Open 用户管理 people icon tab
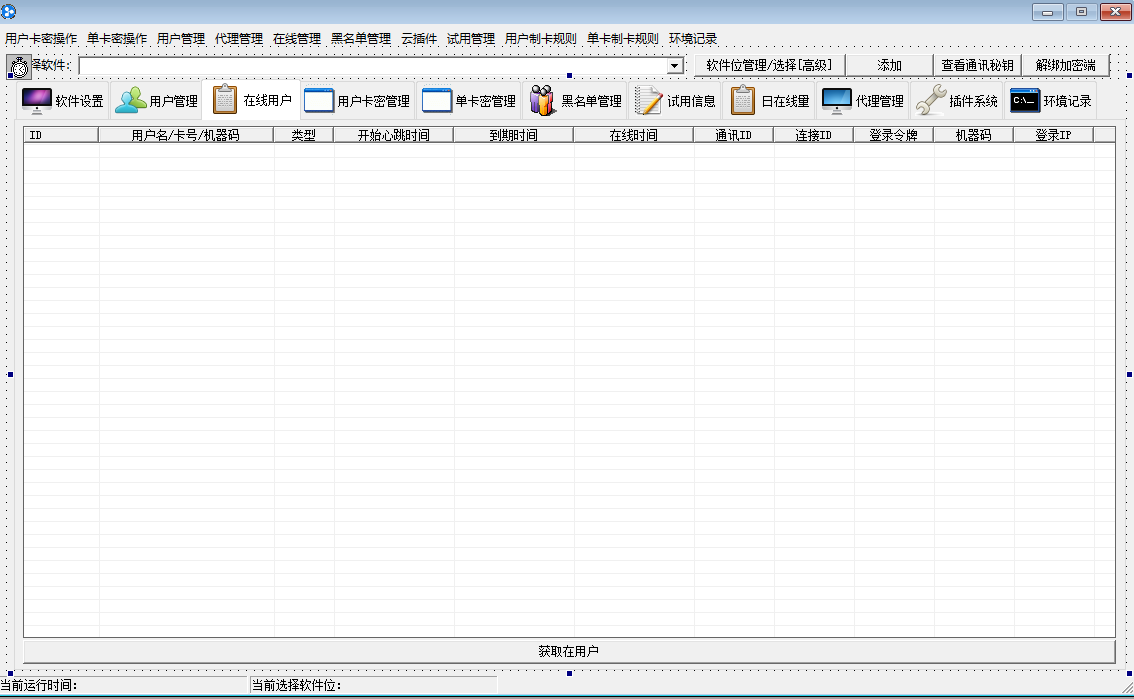The height and width of the screenshot is (699, 1134). pyautogui.click(x=130, y=101)
